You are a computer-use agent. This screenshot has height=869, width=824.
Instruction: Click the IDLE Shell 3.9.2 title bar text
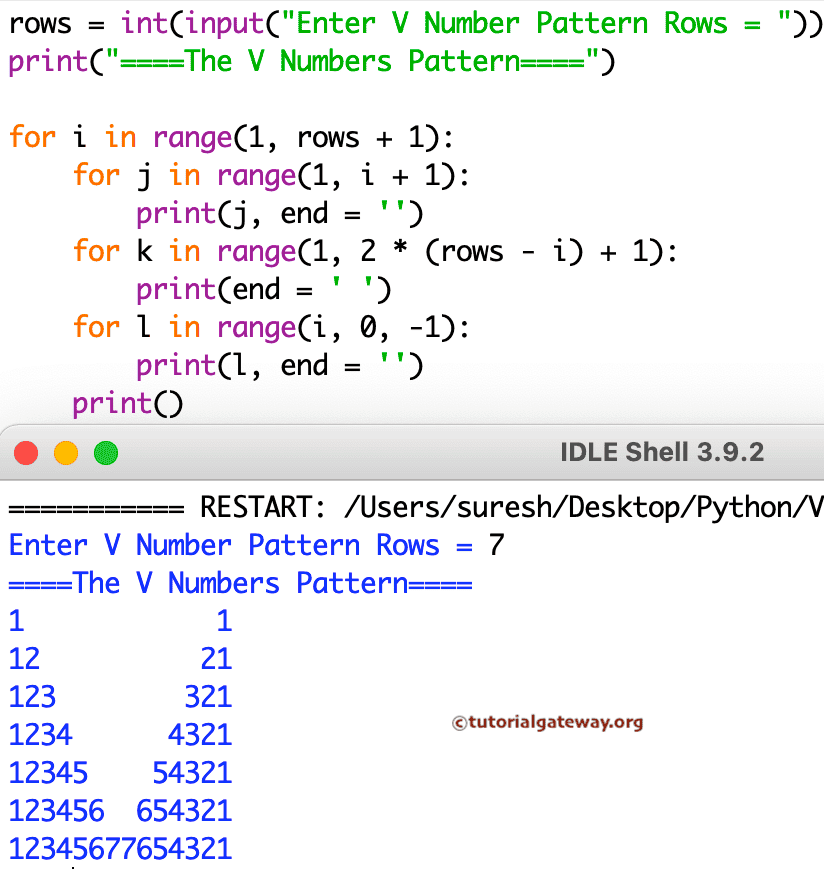tap(661, 452)
